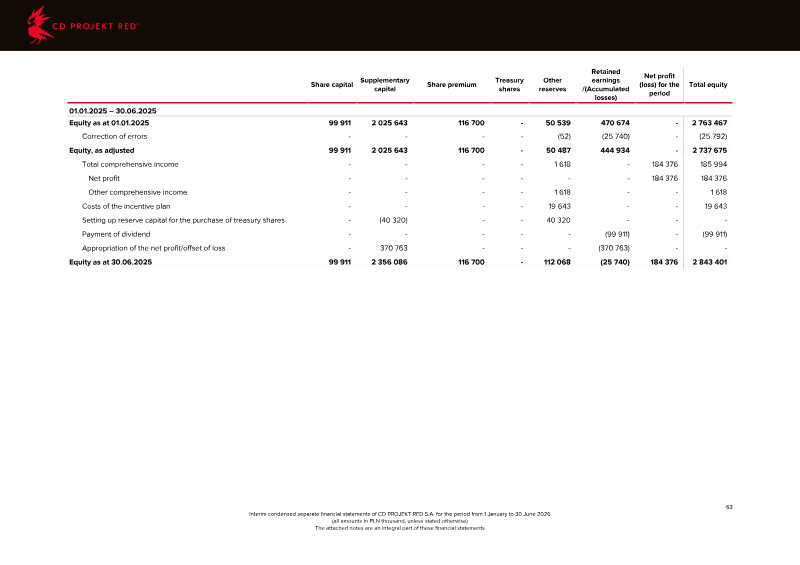Click the page number 63

[729, 507]
